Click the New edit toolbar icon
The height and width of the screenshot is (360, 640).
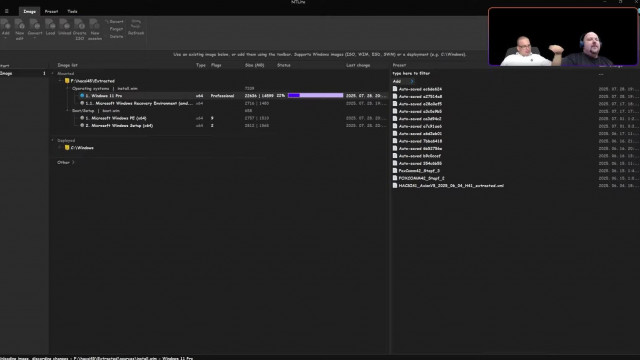coord(20,24)
